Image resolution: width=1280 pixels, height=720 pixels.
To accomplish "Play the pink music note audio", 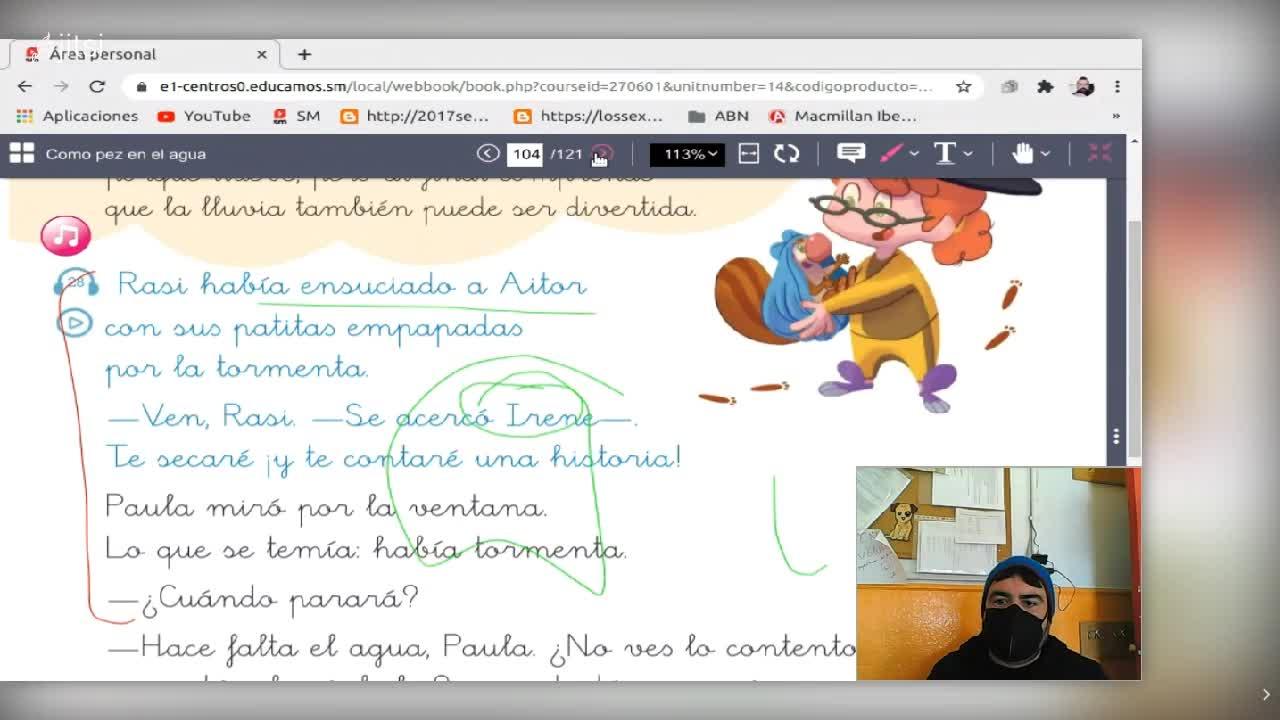I will pyautogui.click(x=65, y=236).
